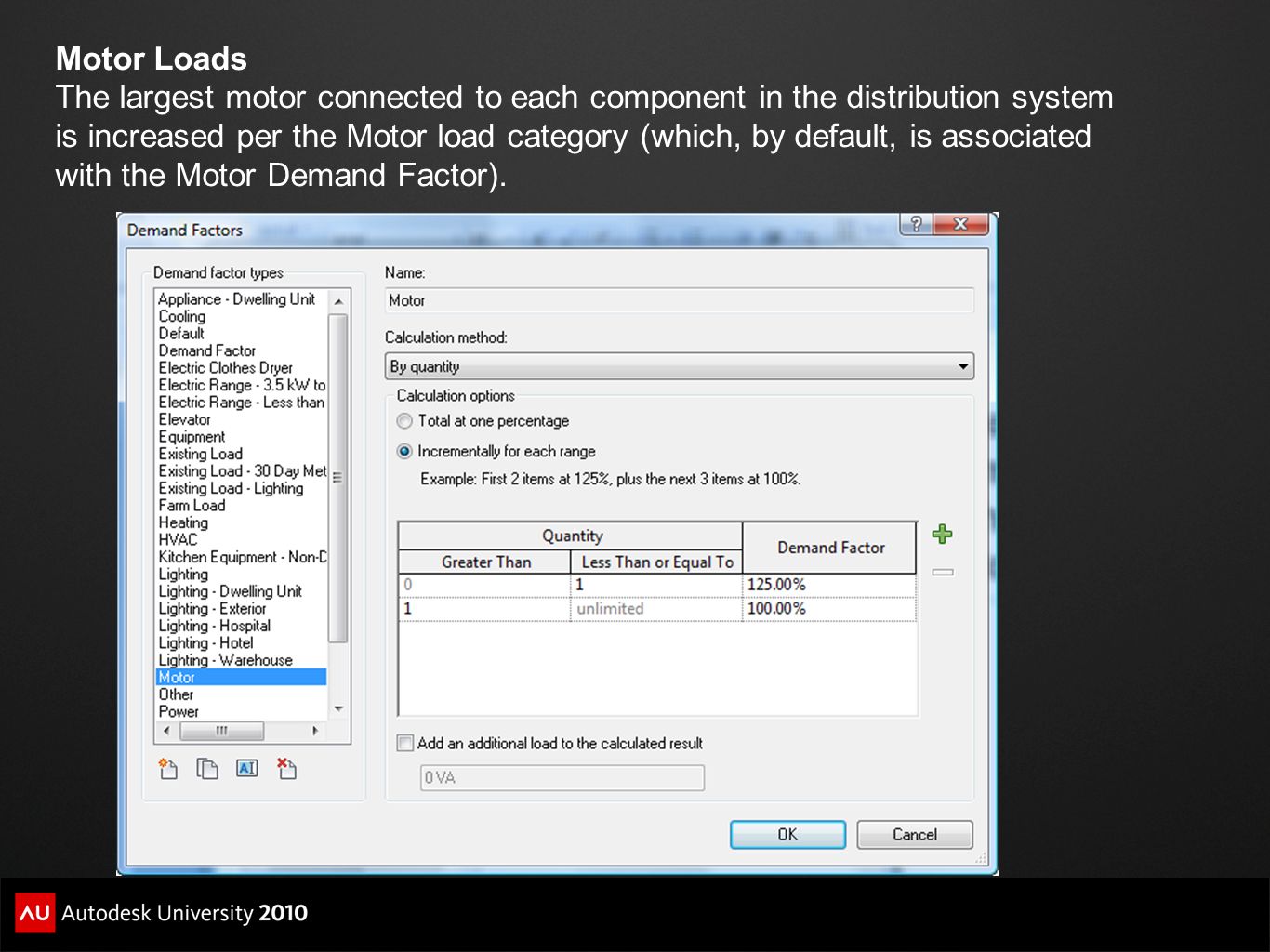Open the Calculation method dropdown
Image resolution: width=1270 pixels, height=952 pixels.
(680, 366)
